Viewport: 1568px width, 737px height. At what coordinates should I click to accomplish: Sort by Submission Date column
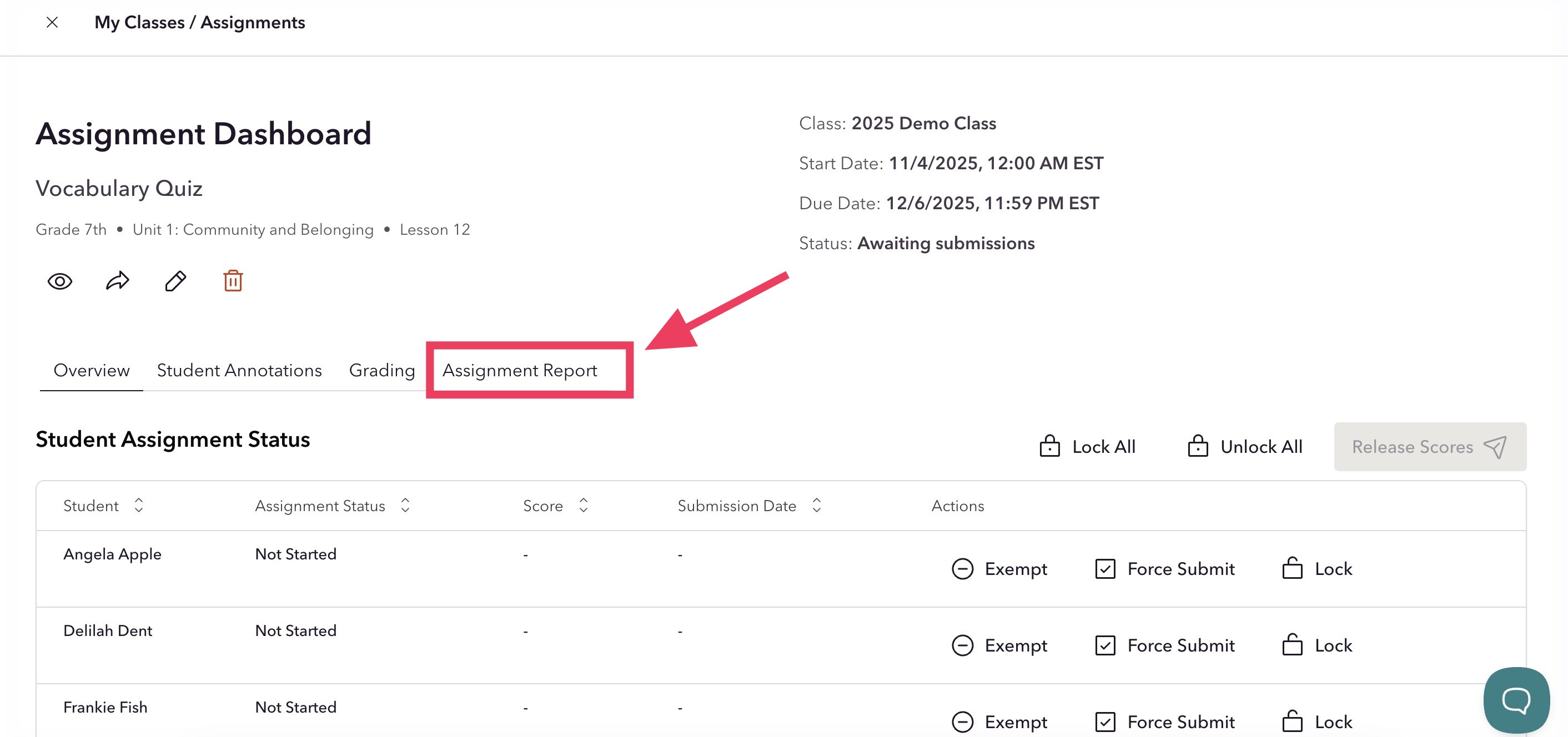pyautogui.click(x=817, y=506)
